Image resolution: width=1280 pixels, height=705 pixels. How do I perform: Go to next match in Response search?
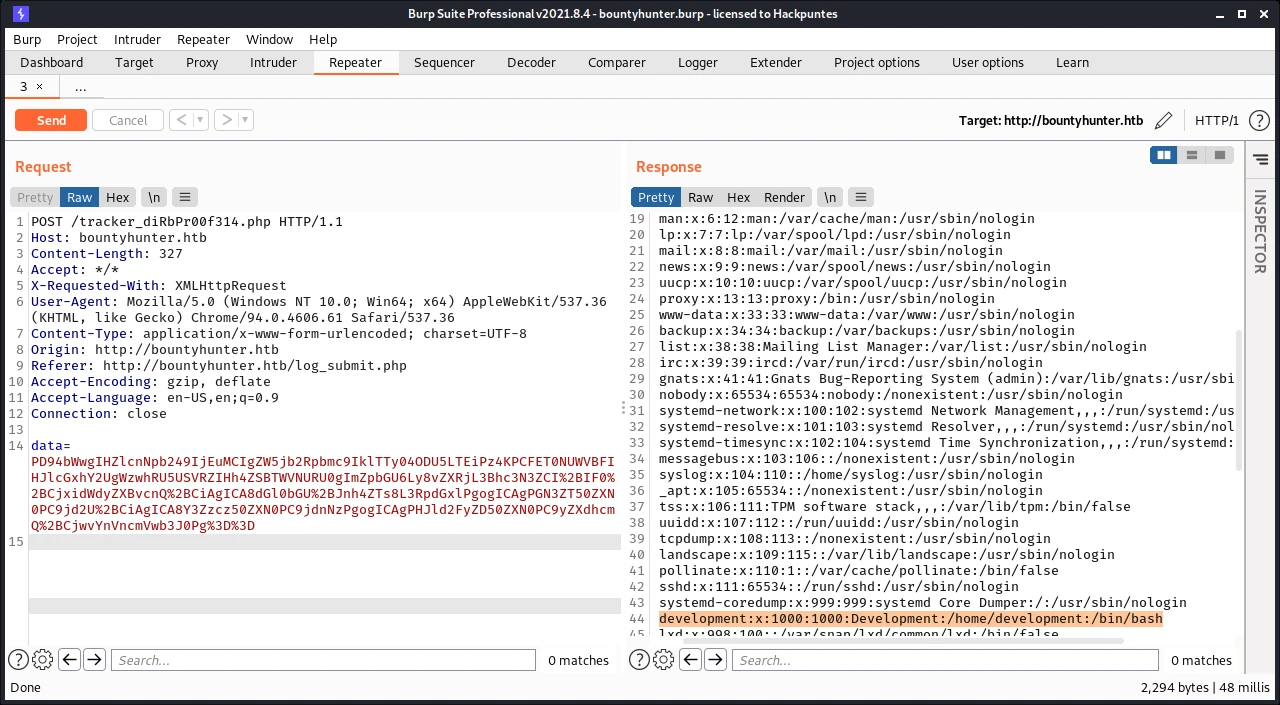715,660
